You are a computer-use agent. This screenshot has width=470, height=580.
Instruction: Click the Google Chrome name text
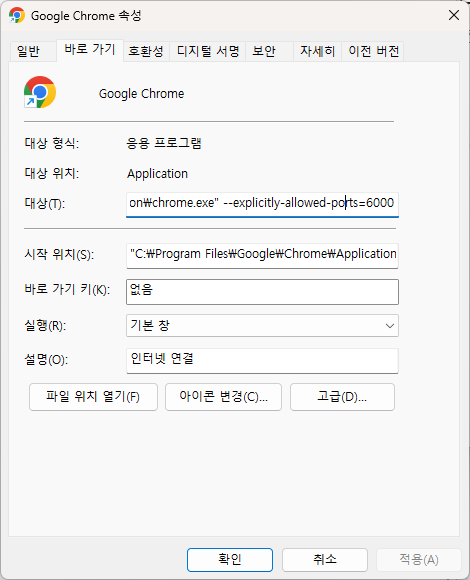141,94
